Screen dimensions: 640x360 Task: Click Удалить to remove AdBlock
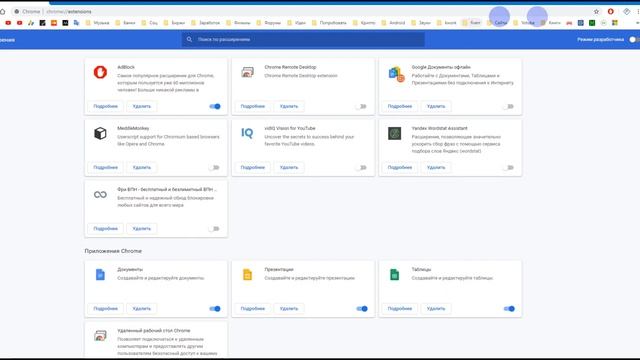point(142,107)
